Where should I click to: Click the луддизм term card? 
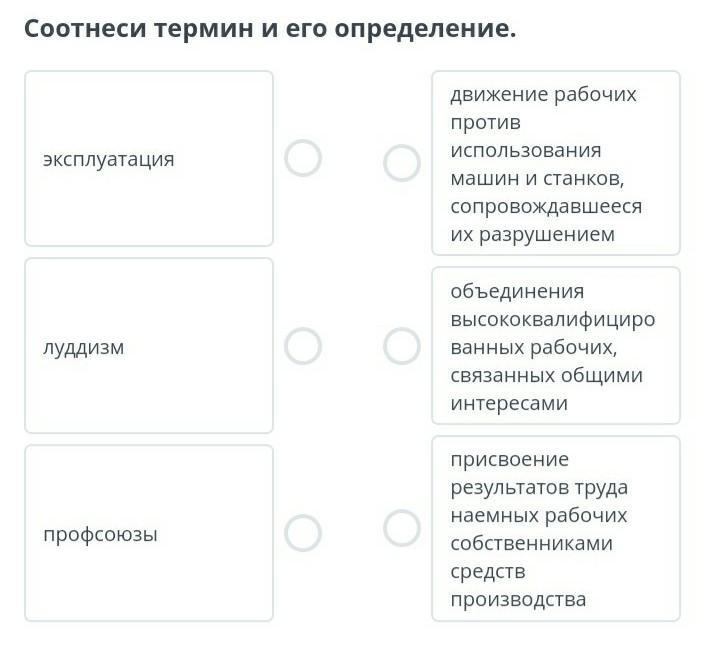(149, 346)
